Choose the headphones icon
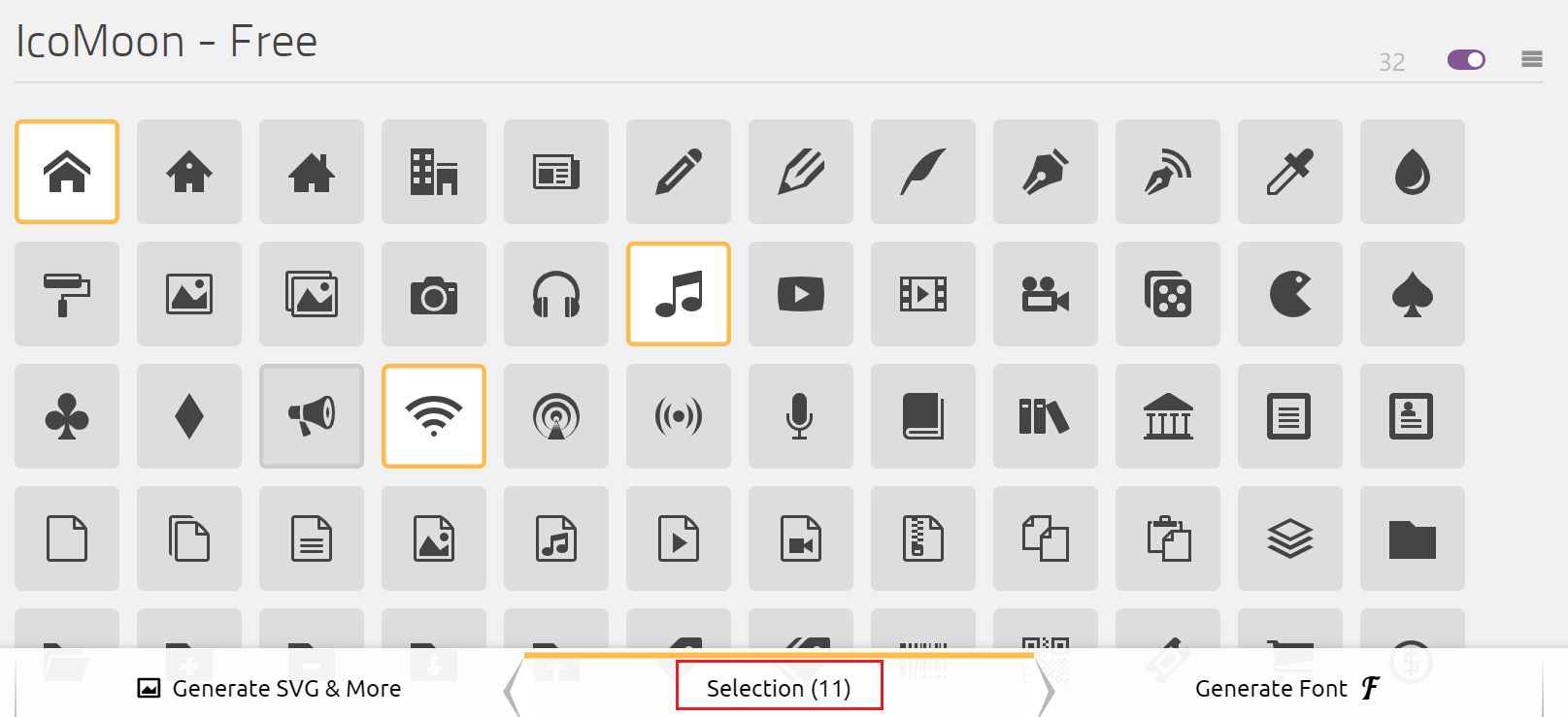1568x717 pixels. click(556, 294)
